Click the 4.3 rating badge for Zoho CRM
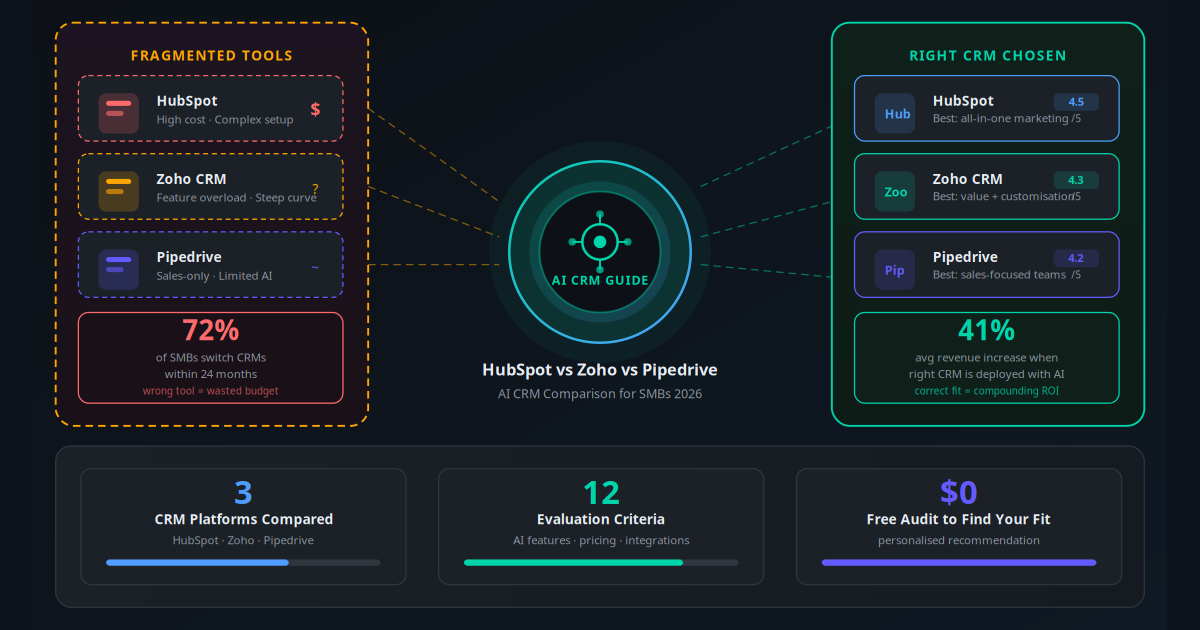This screenshot has height=630, width=1200. coord(1076,180)
